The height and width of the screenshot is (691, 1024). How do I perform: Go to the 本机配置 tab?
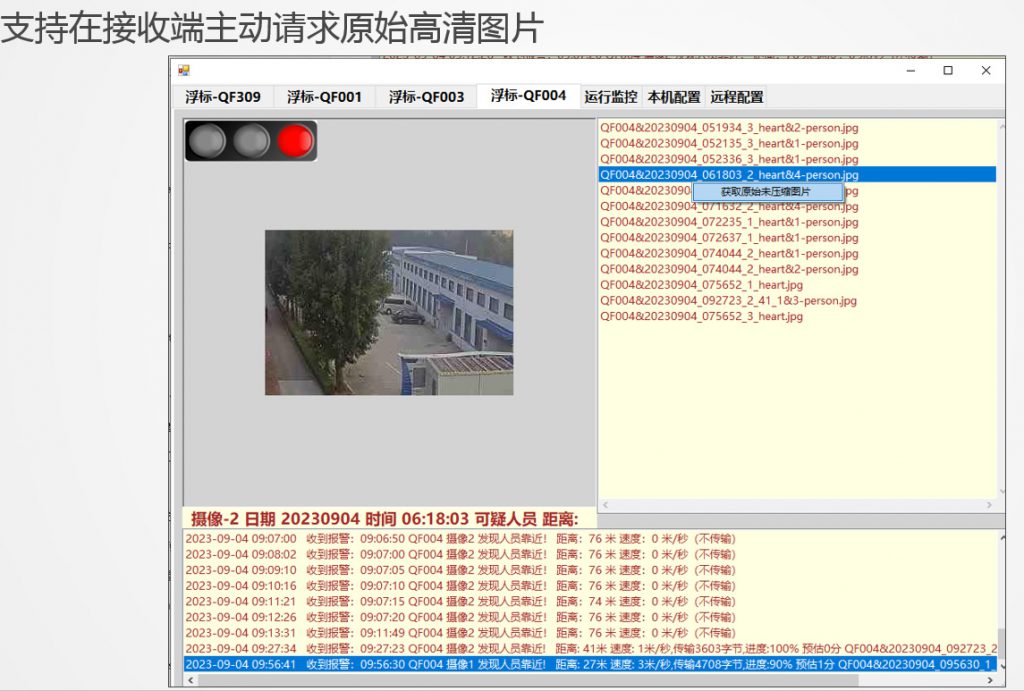(673, 97)
